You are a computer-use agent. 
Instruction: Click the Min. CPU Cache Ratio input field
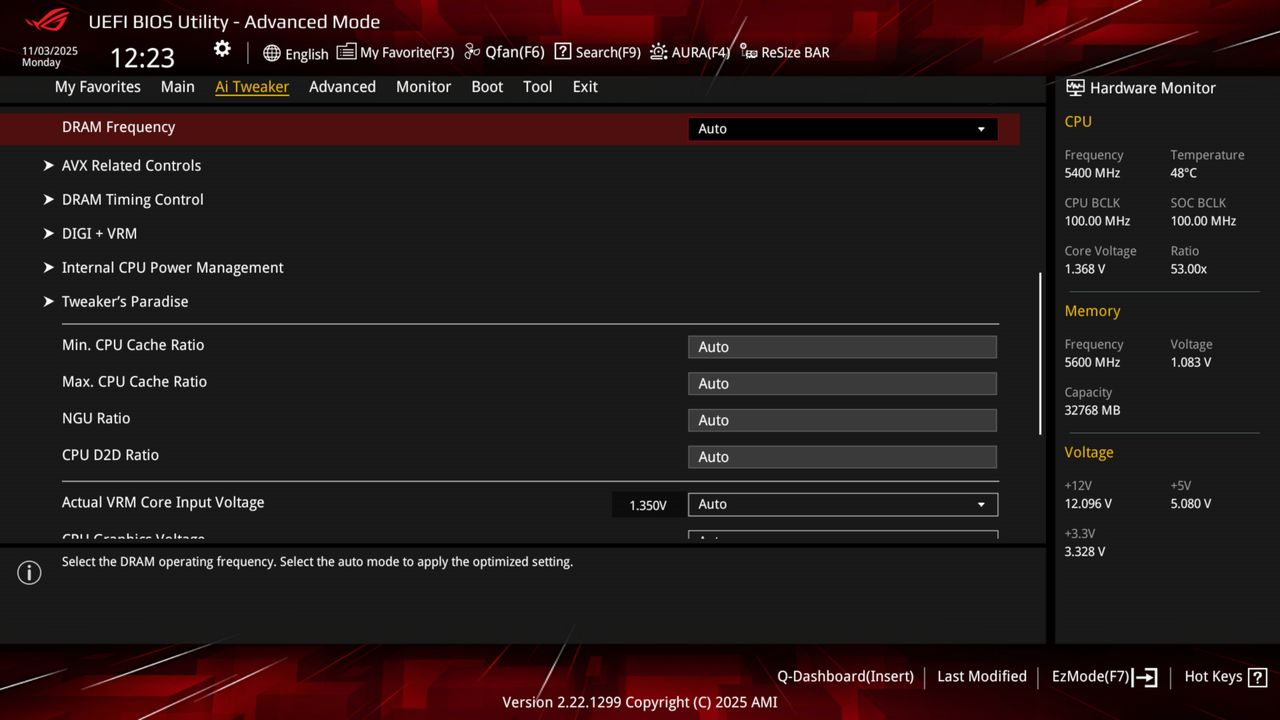(841, 346)
